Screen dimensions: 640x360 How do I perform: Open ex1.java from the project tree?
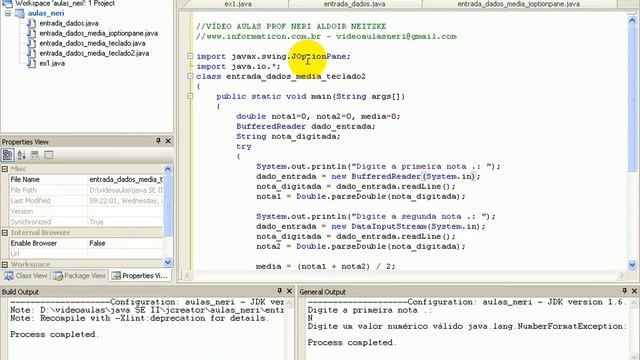[x=52, y=63]
